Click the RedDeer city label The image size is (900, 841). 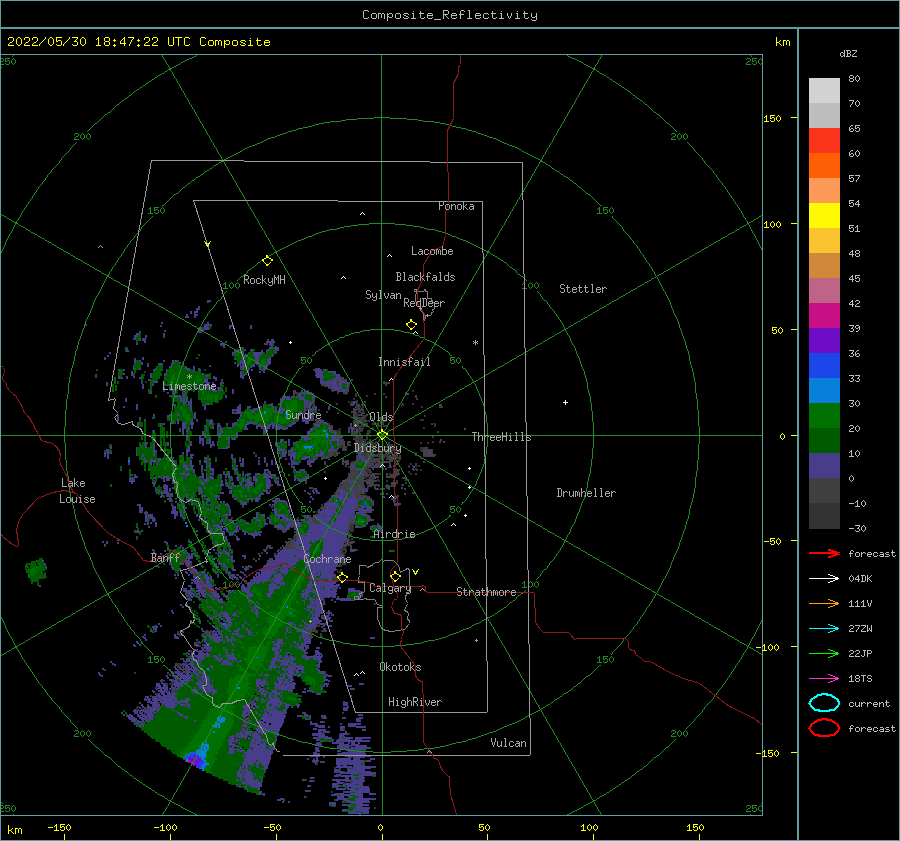click(x=424, y=303)
